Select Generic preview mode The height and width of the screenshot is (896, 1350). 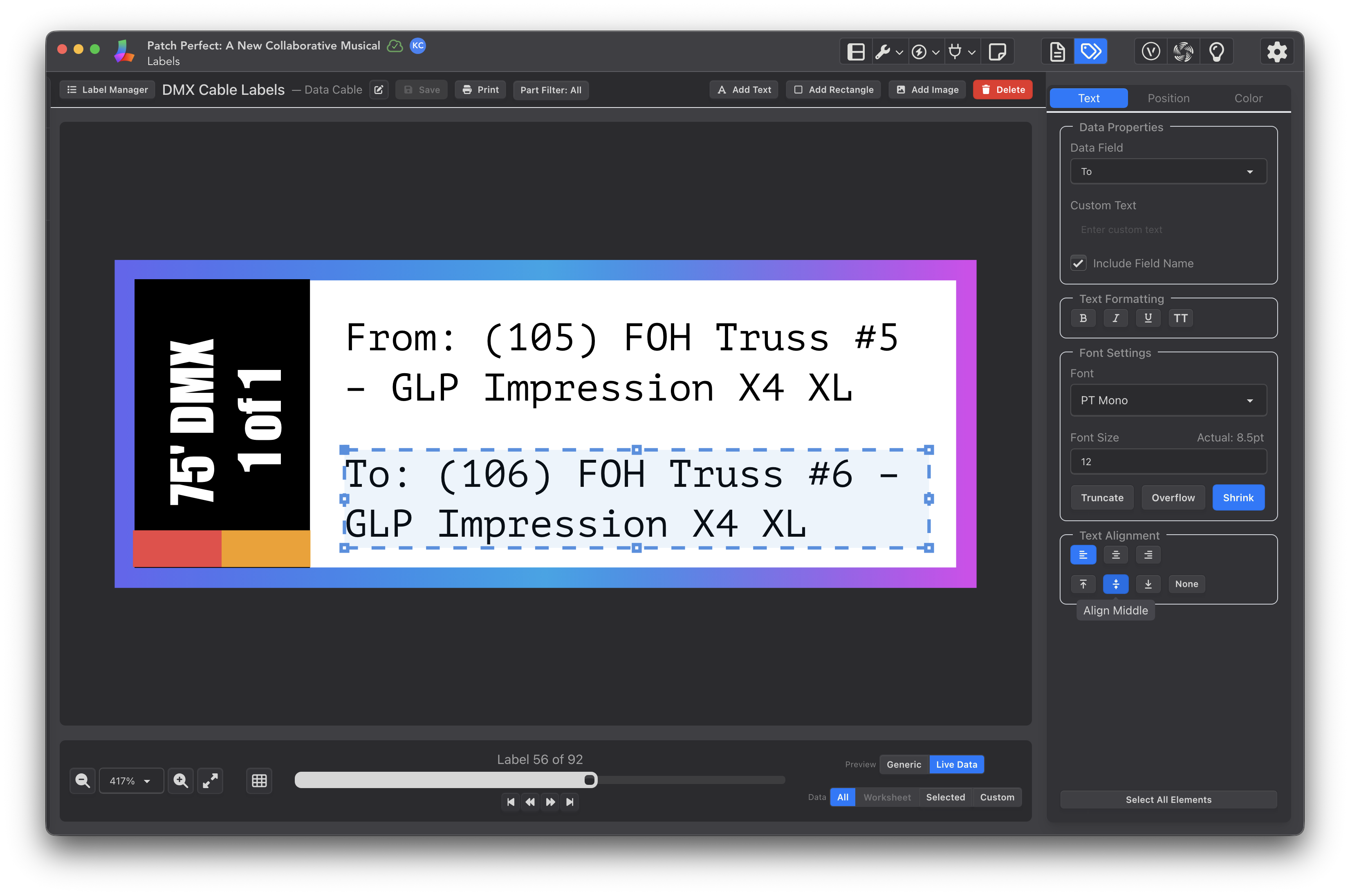pyautogui.click(x=904, y=764)
